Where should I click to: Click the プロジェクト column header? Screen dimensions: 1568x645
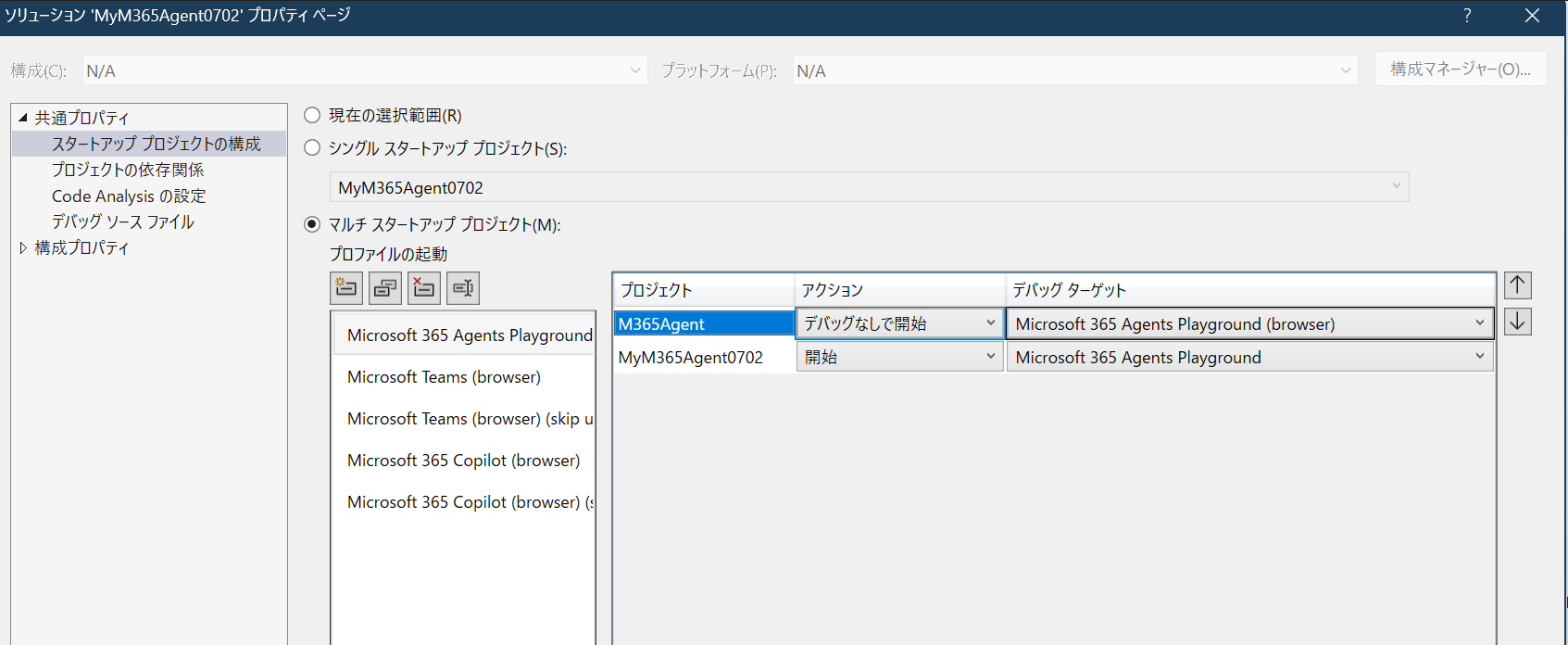pos(704,290)
